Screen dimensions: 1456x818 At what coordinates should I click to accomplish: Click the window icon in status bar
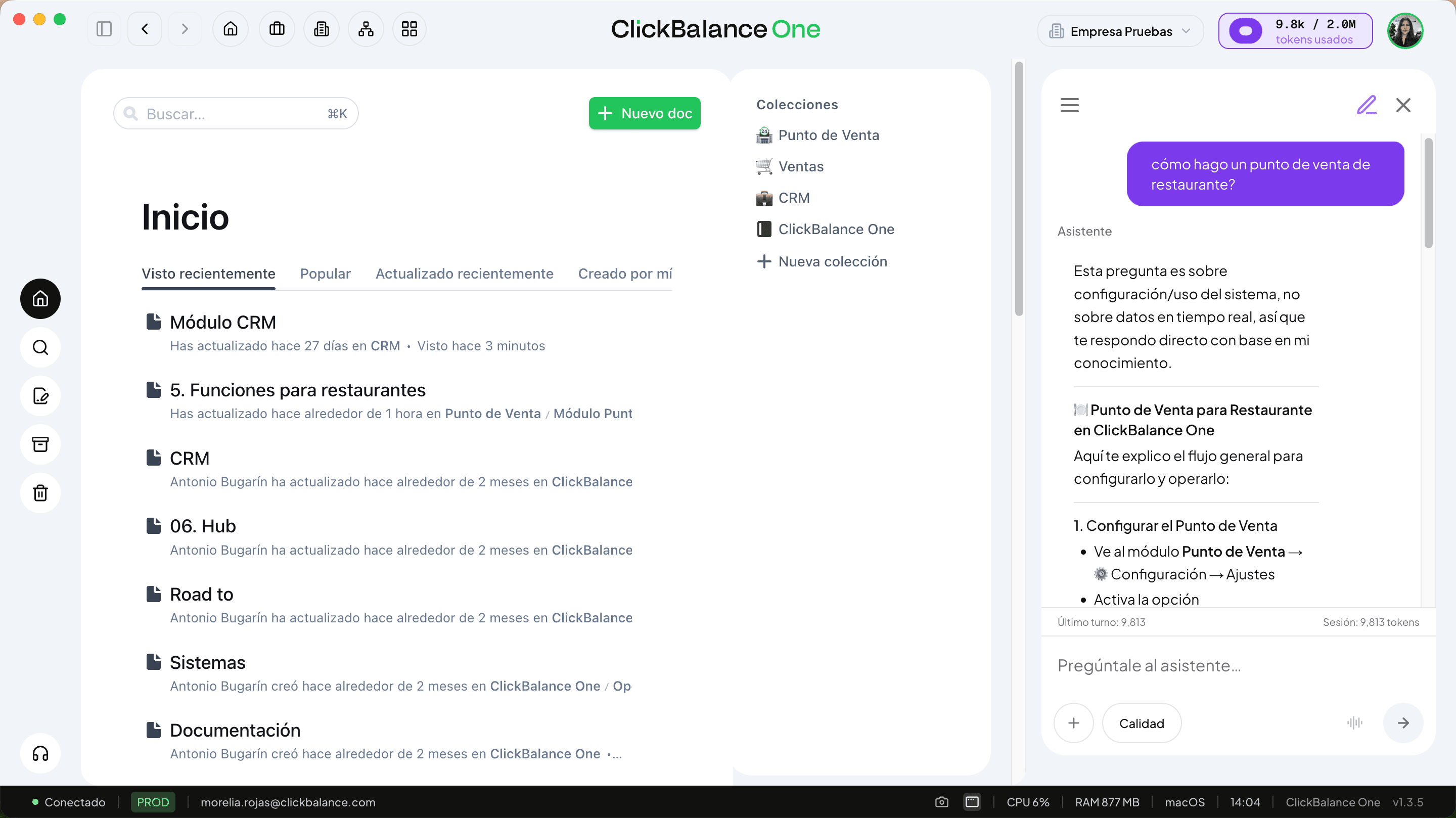pos(972,802)
